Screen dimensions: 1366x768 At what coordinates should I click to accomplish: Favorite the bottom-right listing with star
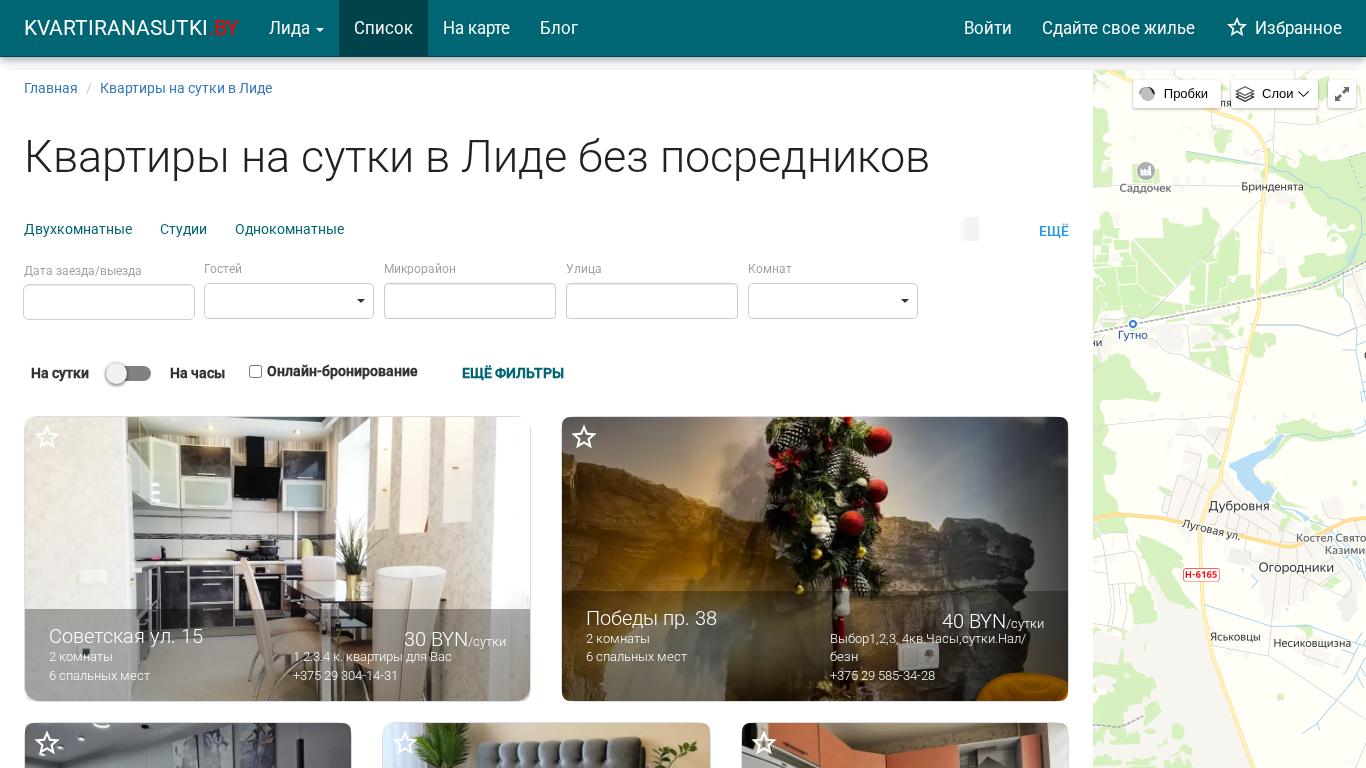coord(764,743)
